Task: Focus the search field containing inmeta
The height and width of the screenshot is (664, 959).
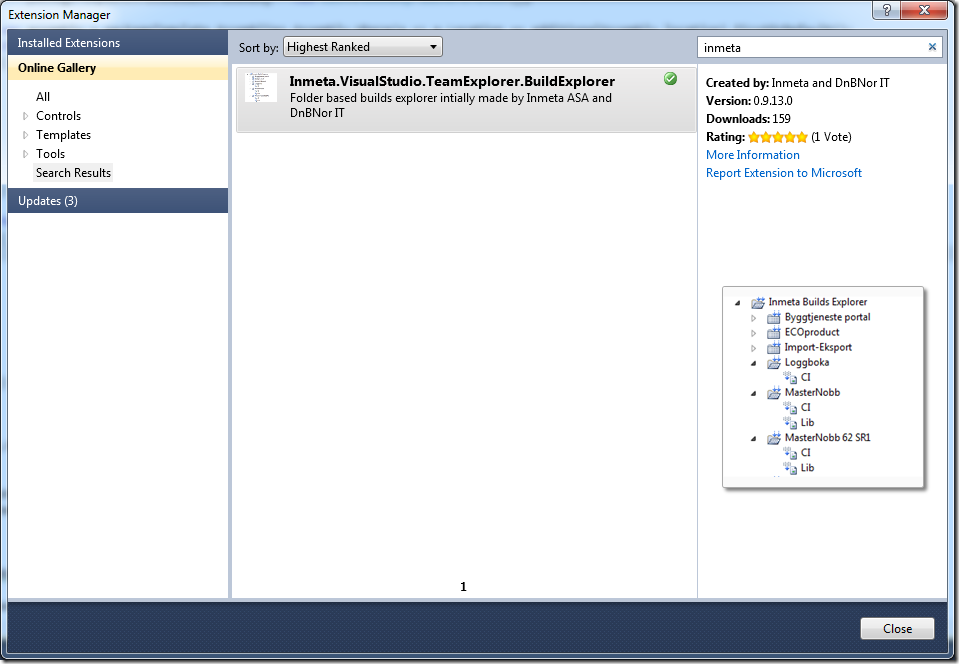Action: pyautogui.click(x=812, y=47)
